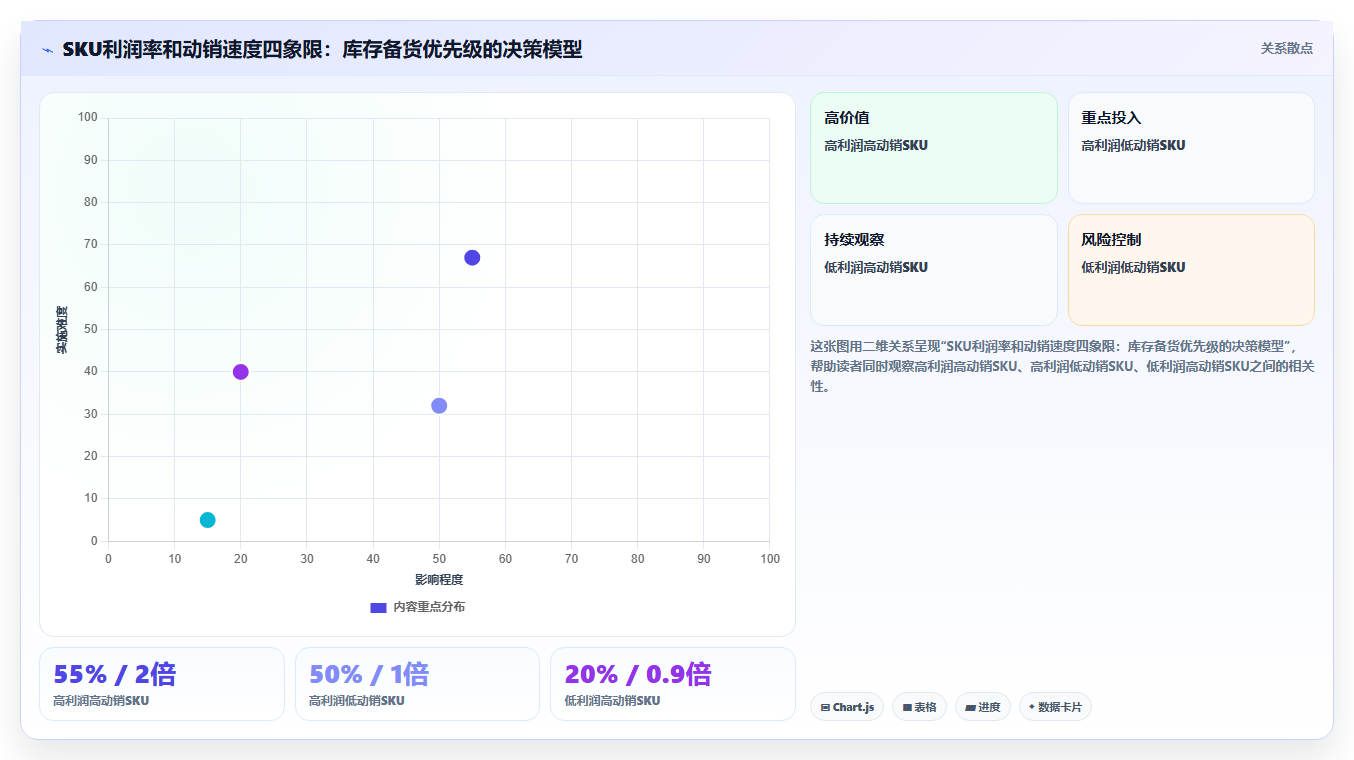Click the x-axis tick label 50
Image resolution: width=1354 pixels, height=760 pixels.
(439, 558)
